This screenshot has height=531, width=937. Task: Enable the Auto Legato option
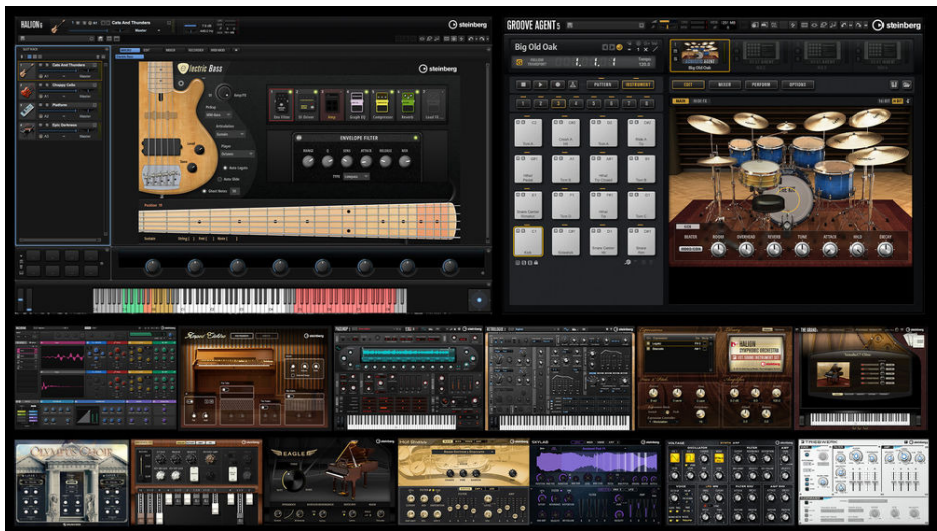[225, 168]
